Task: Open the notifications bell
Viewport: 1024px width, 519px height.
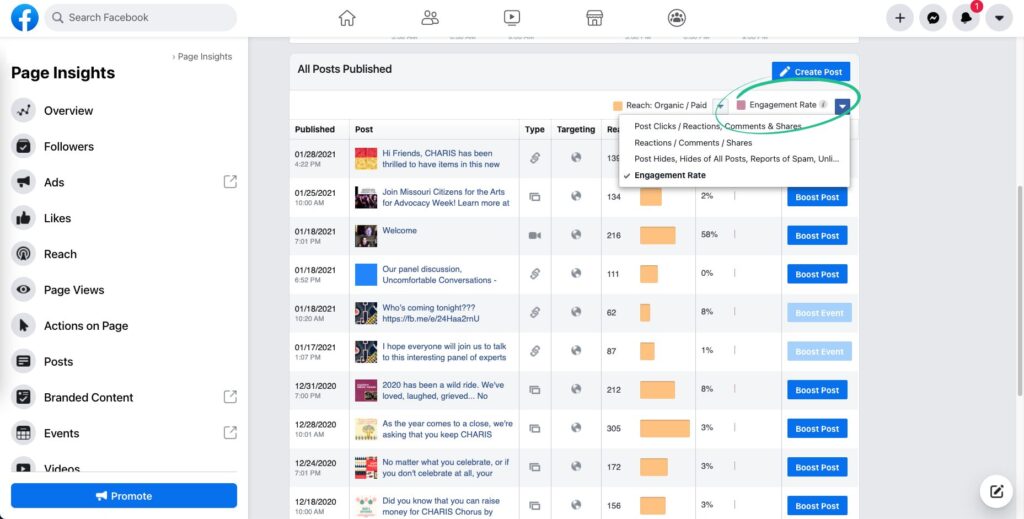Action: coord(965,18)
